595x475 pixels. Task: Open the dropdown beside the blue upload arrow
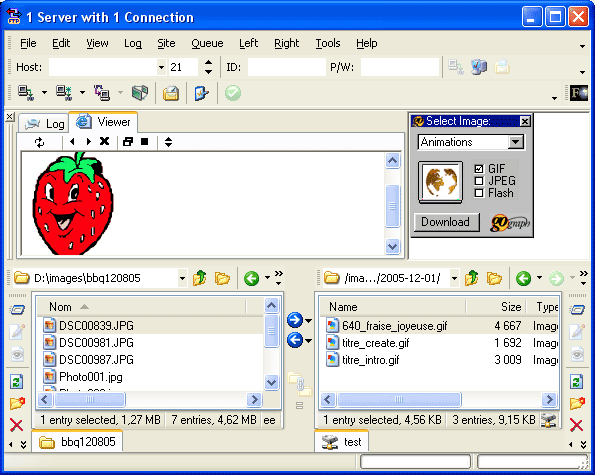tap(309, 321)
